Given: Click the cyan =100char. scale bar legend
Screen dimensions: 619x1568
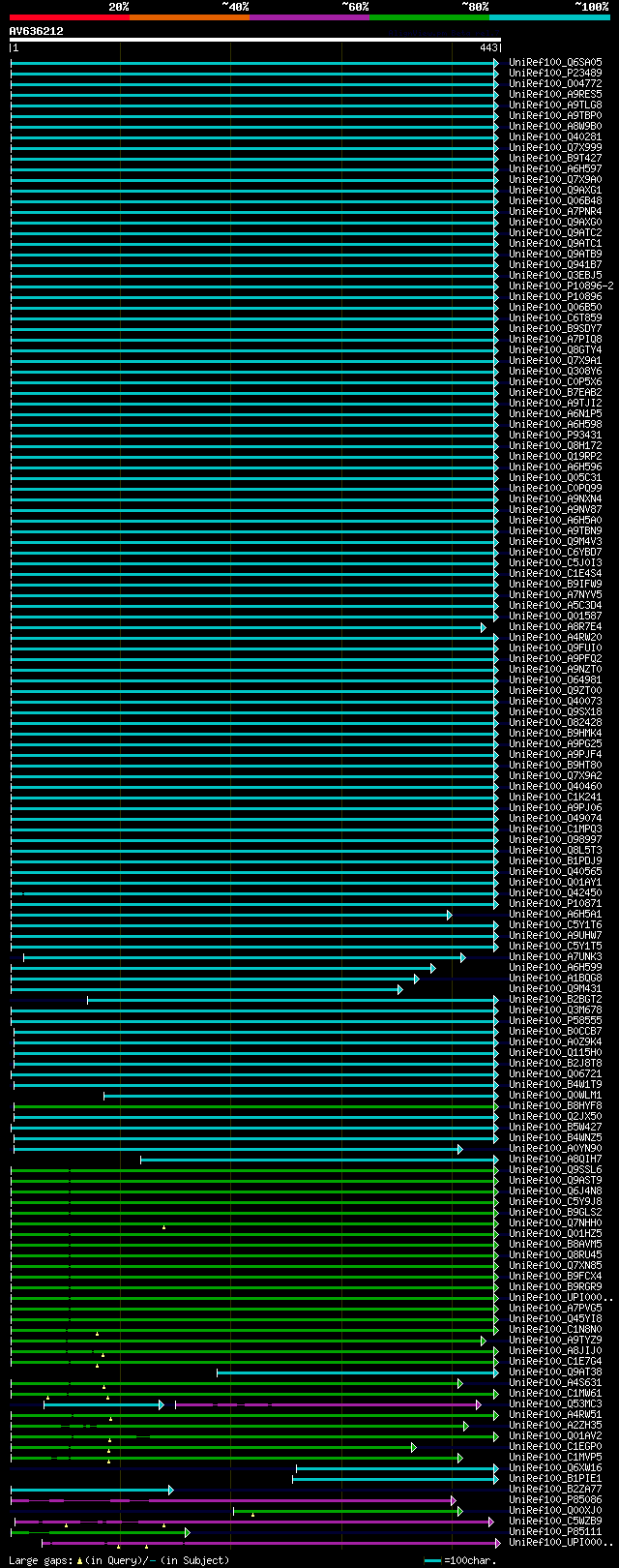Looking at the screenshot, I should tap(461, 1560).
